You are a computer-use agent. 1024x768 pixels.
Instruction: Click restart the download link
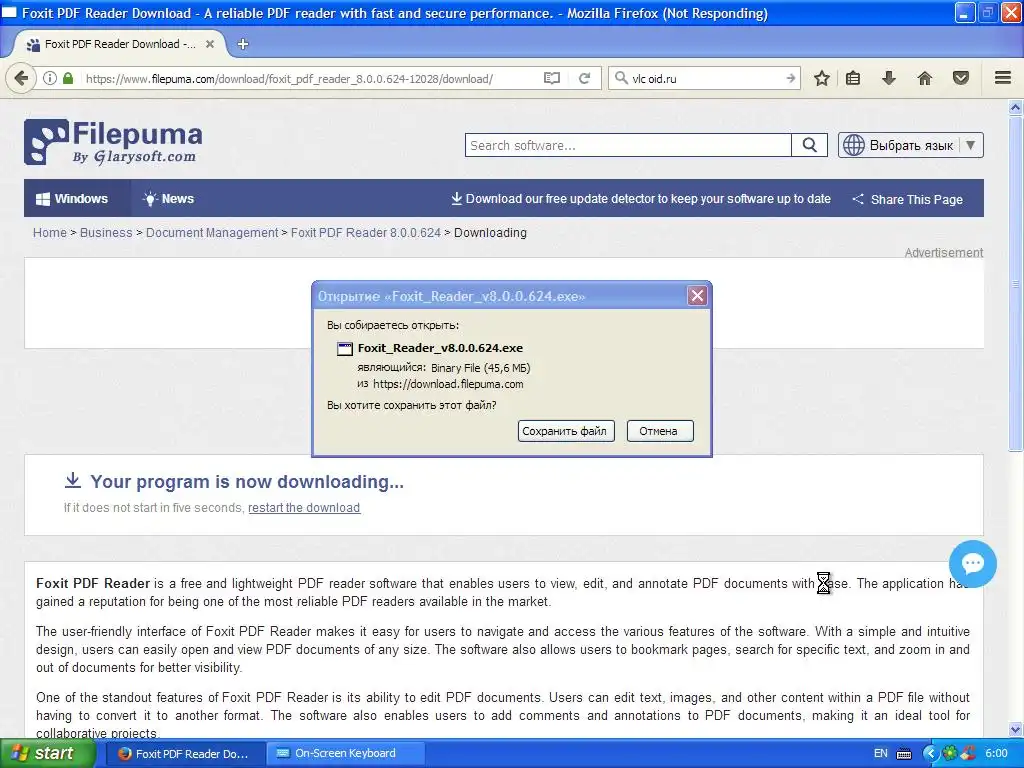pos(304,507)
